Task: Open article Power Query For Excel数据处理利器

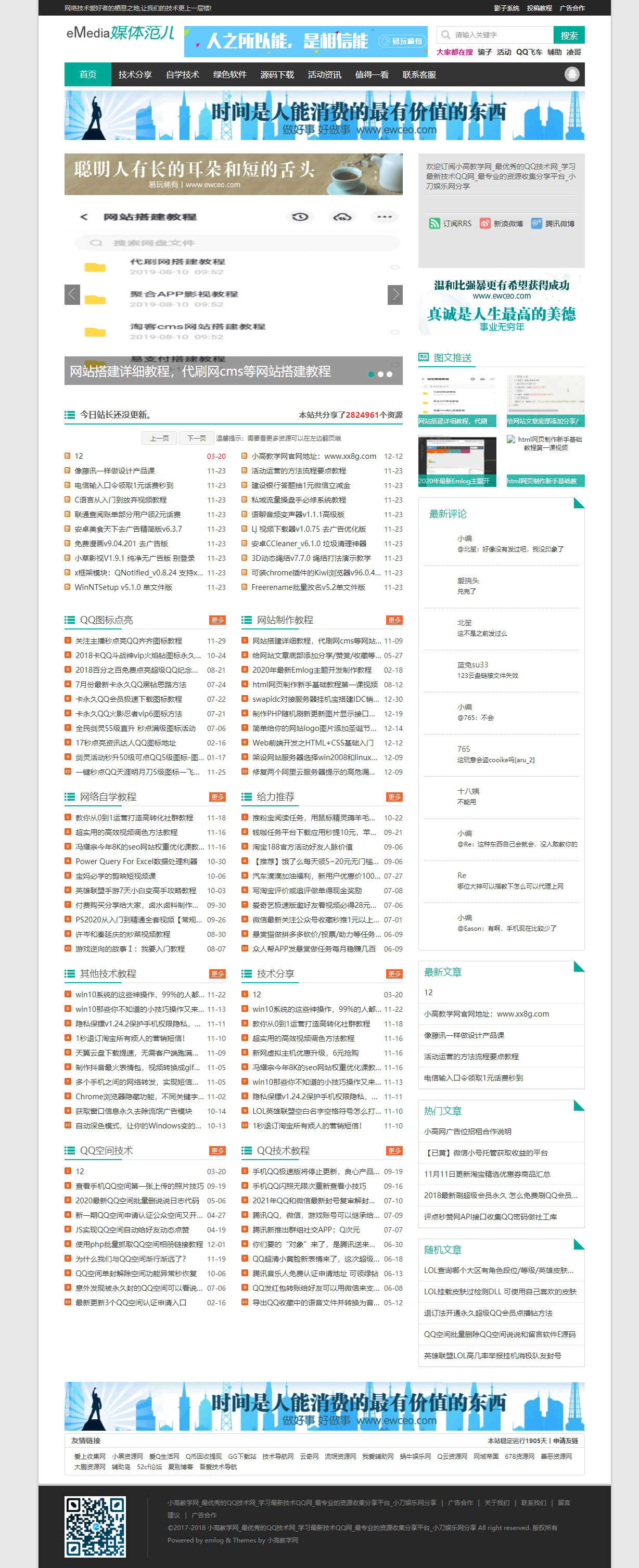Action: pyautogui.click(x=136, y=862)
